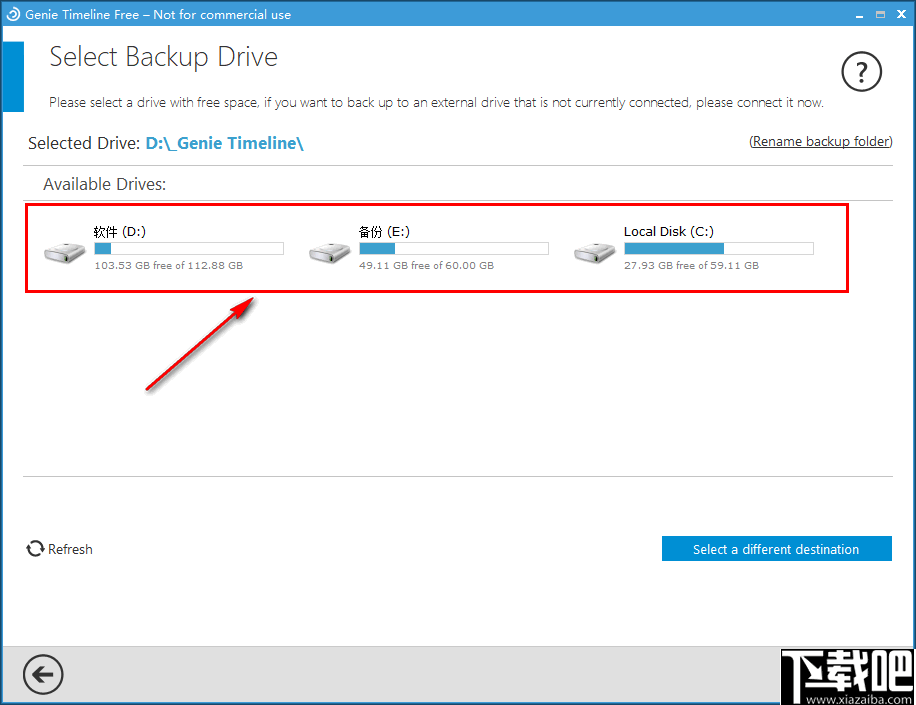
Task: Click the Local Disk (C:) drive name
Action: pyautogui.click(x=669, y=232)
